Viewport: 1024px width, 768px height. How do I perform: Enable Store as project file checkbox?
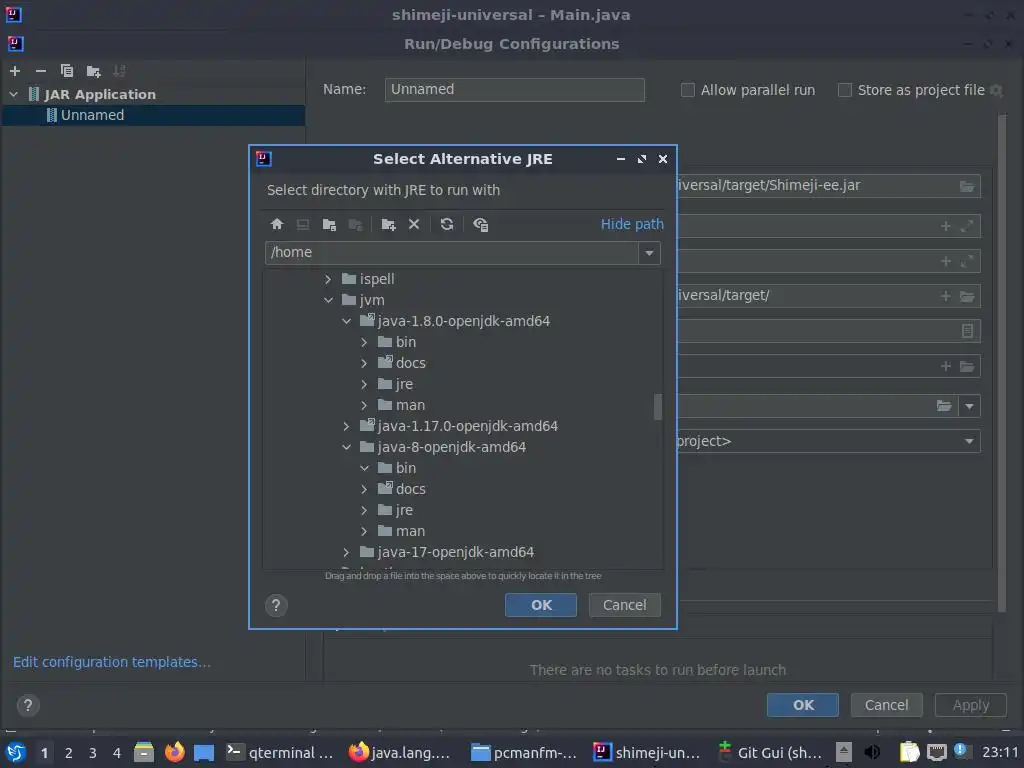click(844, 90)
